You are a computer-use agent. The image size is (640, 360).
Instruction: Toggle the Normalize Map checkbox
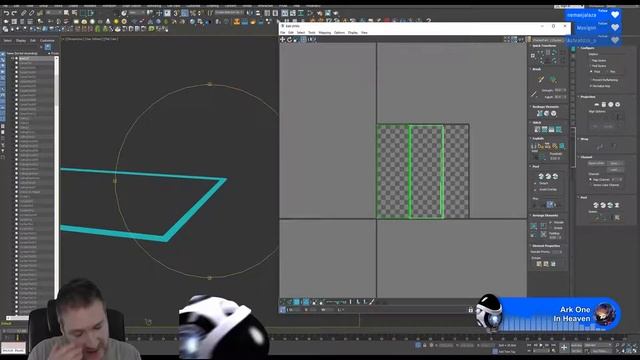pyautogui.click(x=591, y=86)
